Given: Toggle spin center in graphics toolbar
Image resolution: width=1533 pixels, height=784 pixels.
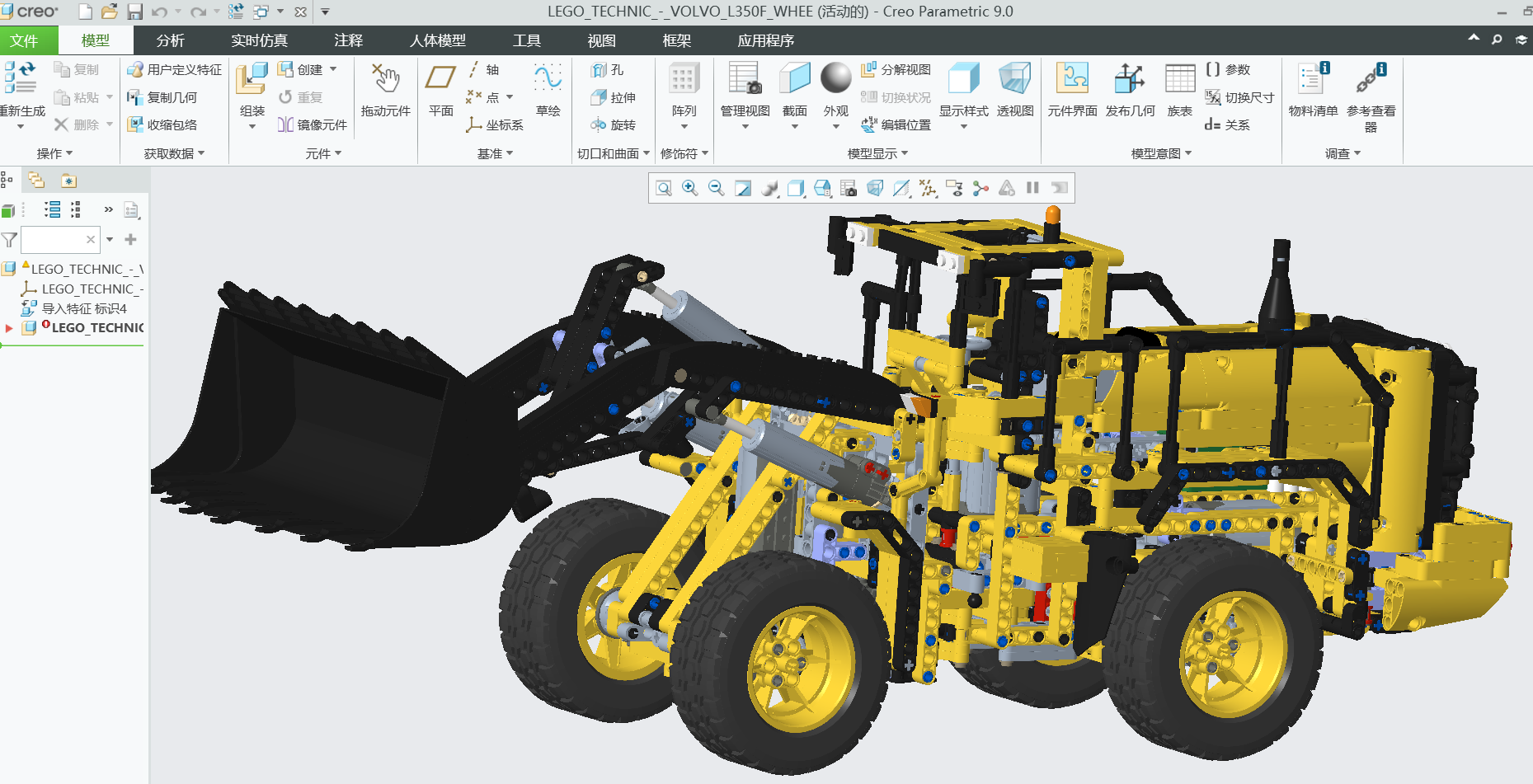Looking at the screenshot, I should coord(980,189).
